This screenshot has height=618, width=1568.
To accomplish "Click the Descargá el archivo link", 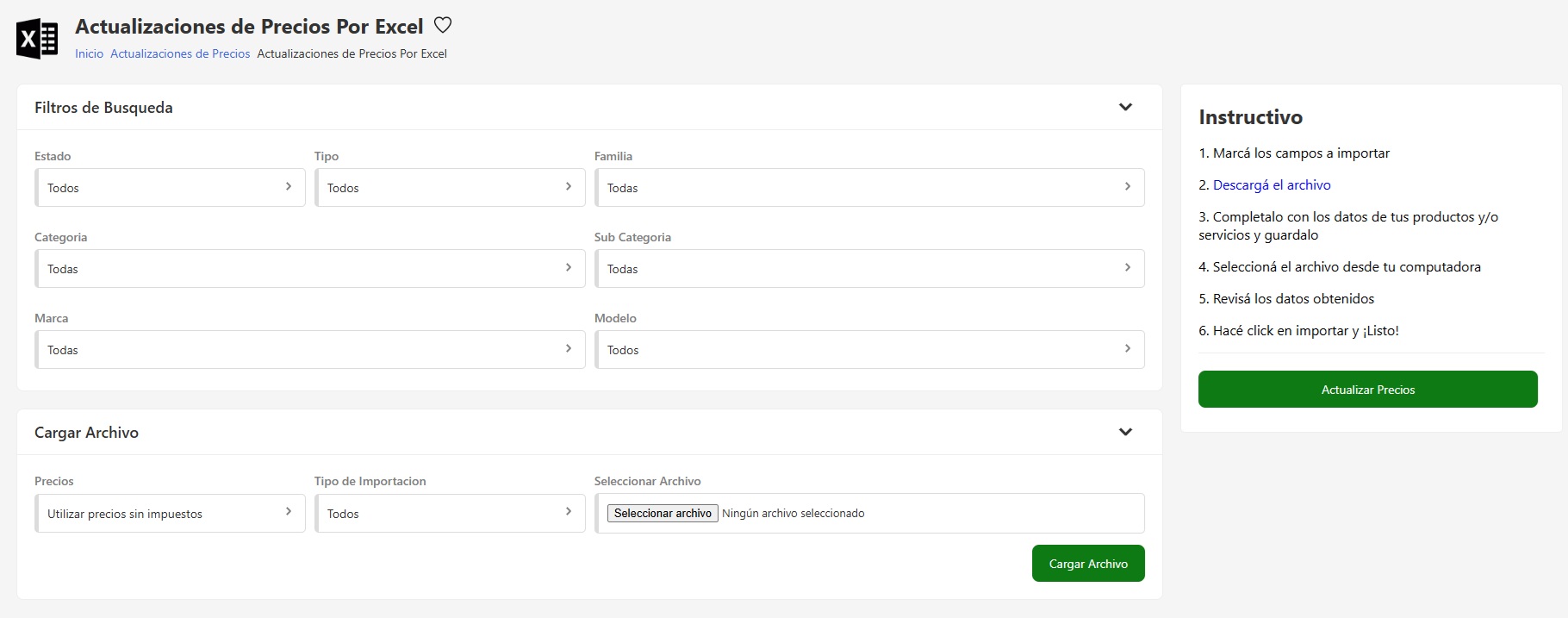I will point(1272,185).
